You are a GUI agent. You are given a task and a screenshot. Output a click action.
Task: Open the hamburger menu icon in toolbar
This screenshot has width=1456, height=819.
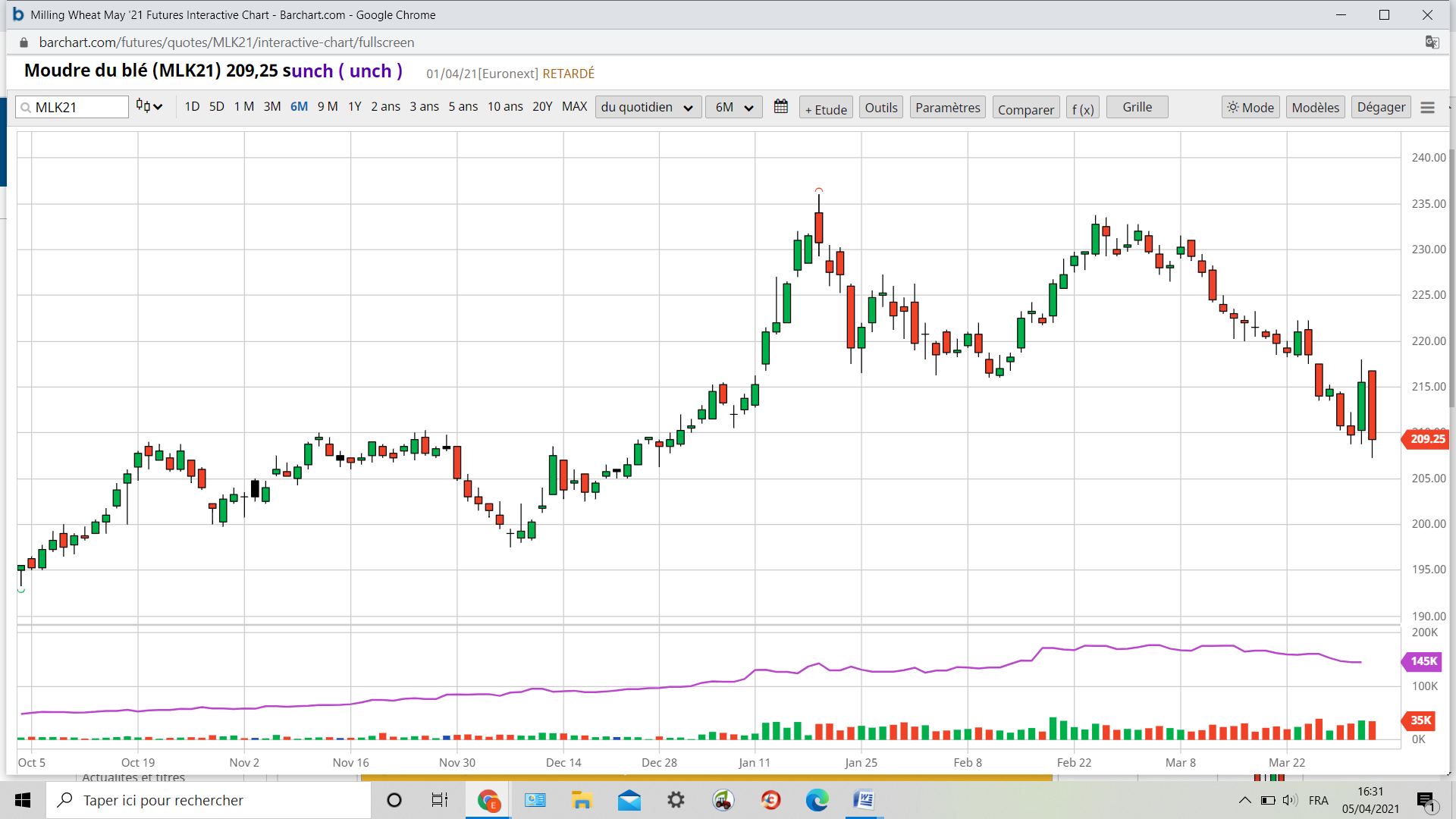coord(1427,108)
